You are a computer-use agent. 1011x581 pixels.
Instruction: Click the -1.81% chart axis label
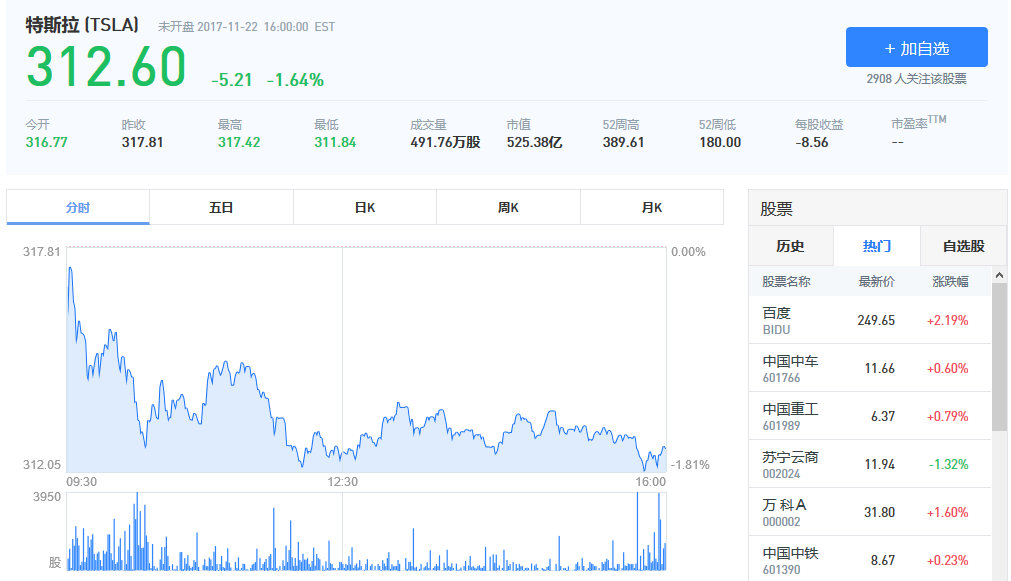[691, 464]
